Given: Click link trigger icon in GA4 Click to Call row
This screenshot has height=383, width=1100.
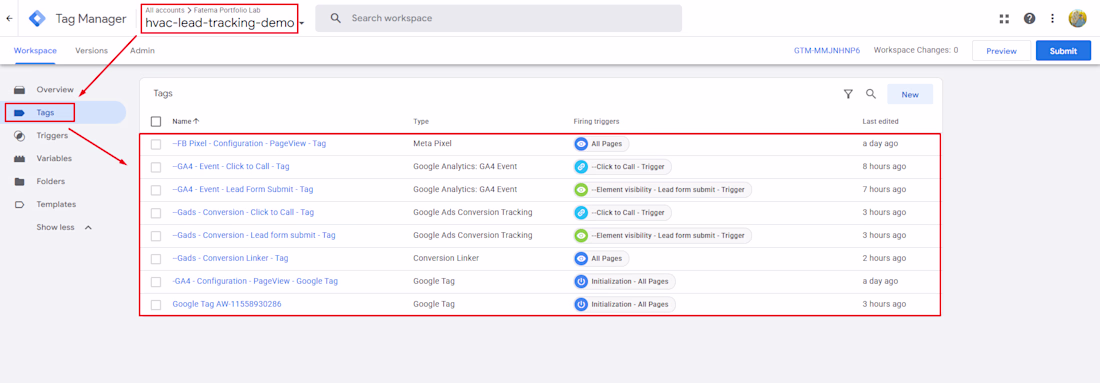Looking at the screenshot, I should (581, 167).
